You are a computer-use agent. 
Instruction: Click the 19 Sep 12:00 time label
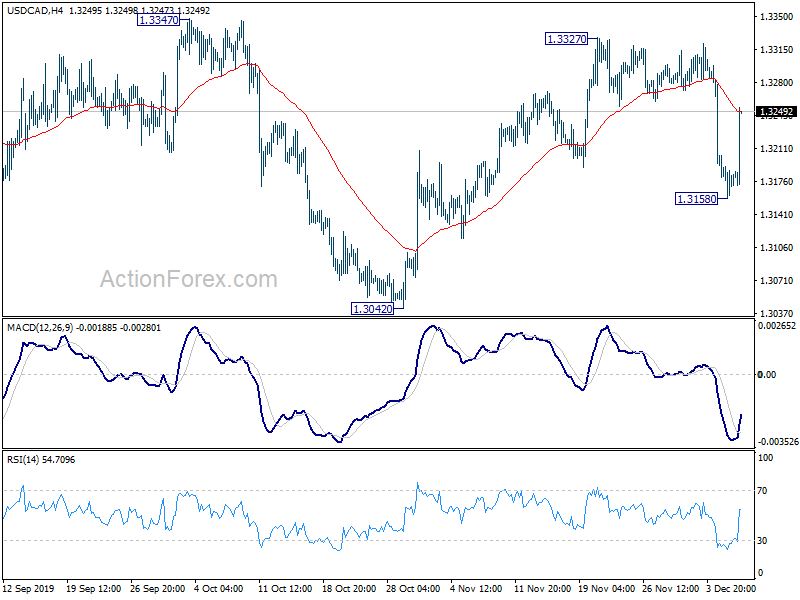[94, 589]
